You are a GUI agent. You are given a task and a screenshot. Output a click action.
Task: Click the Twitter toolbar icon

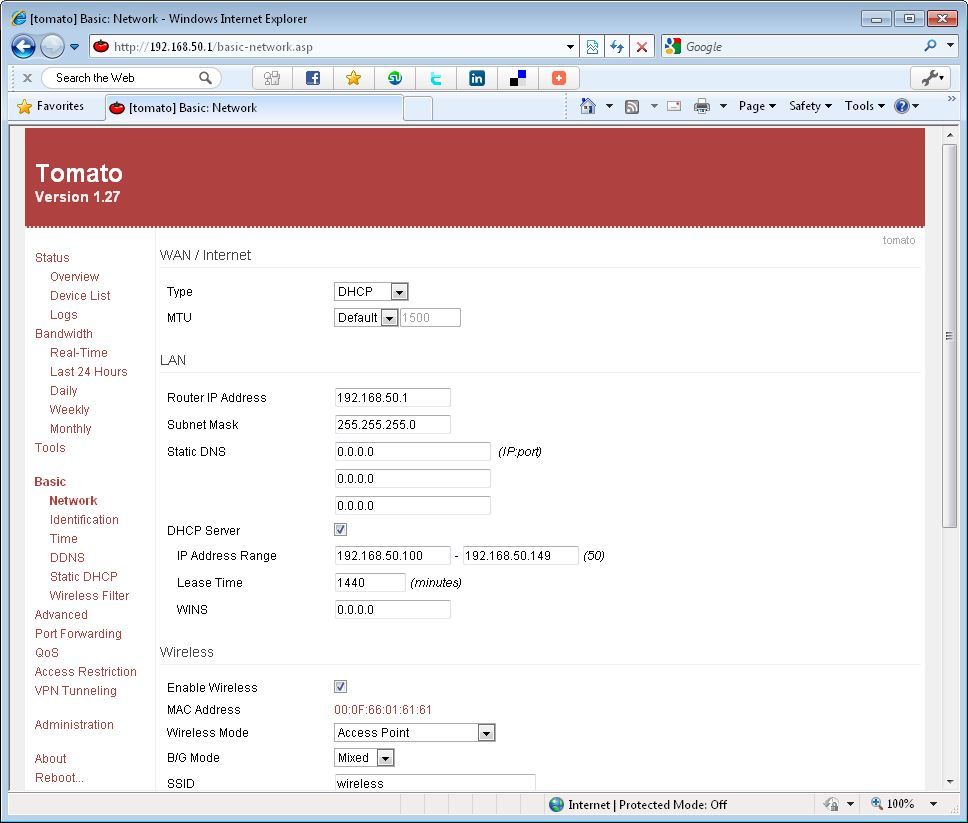coord(436,78)
